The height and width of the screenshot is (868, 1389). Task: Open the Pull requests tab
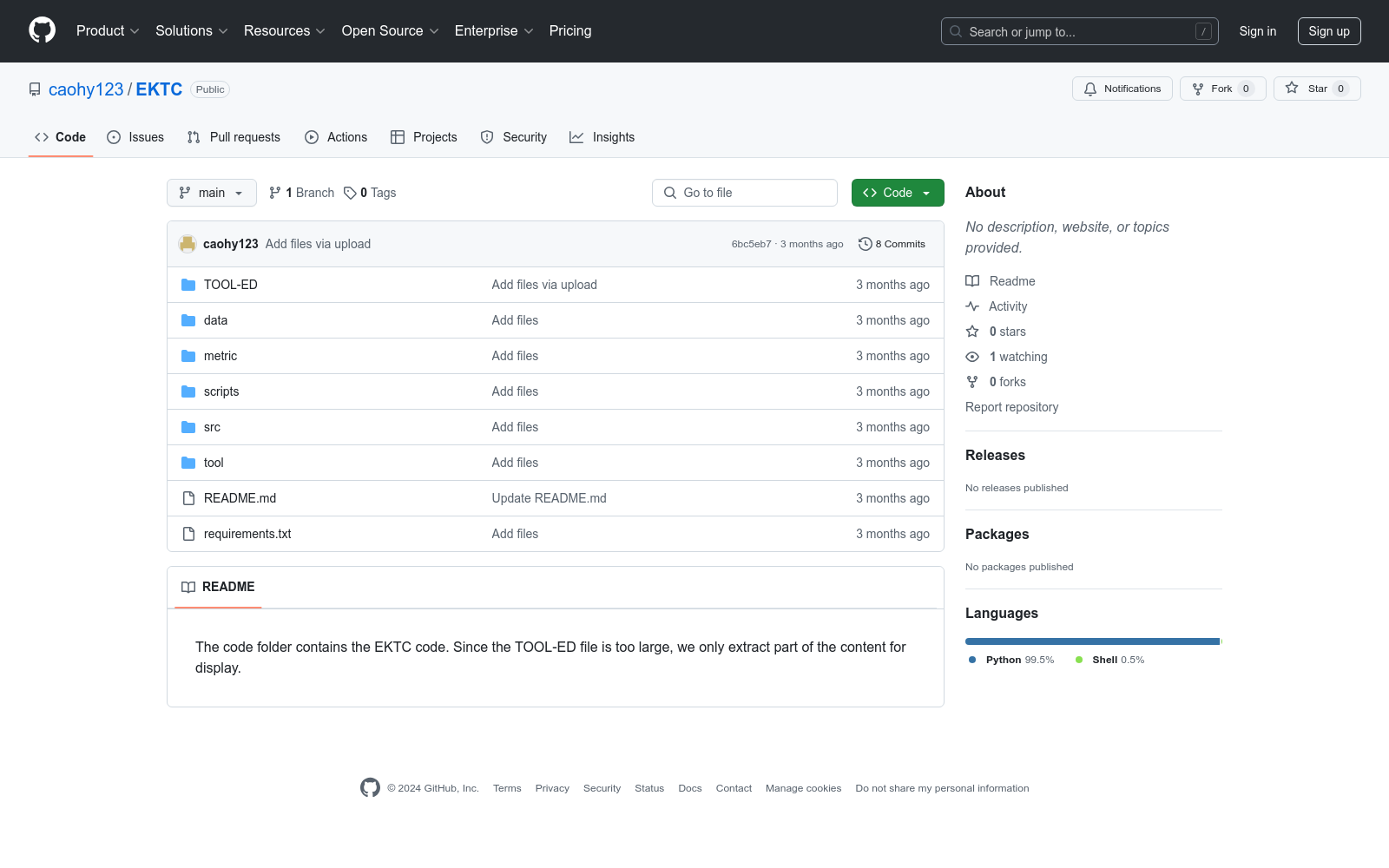[234, 137]
